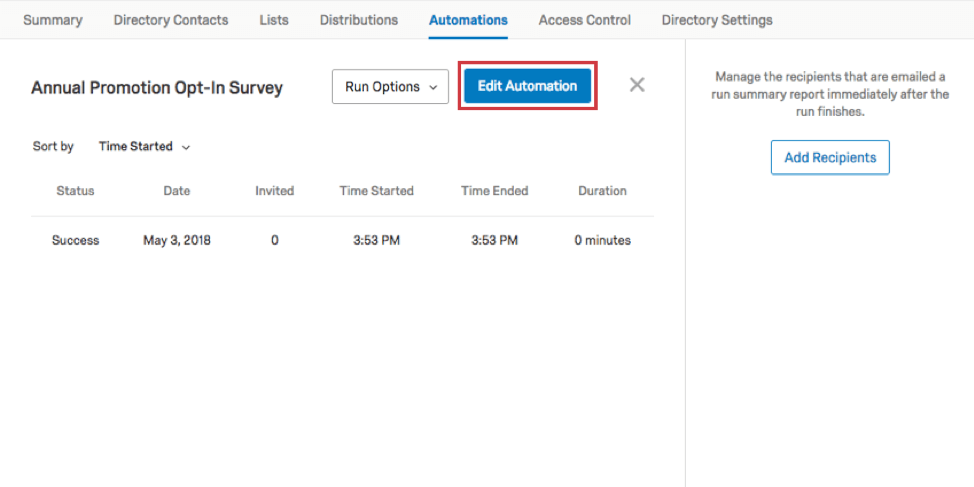
Task: Click the Time Ended column header
Action: [494, 191]
